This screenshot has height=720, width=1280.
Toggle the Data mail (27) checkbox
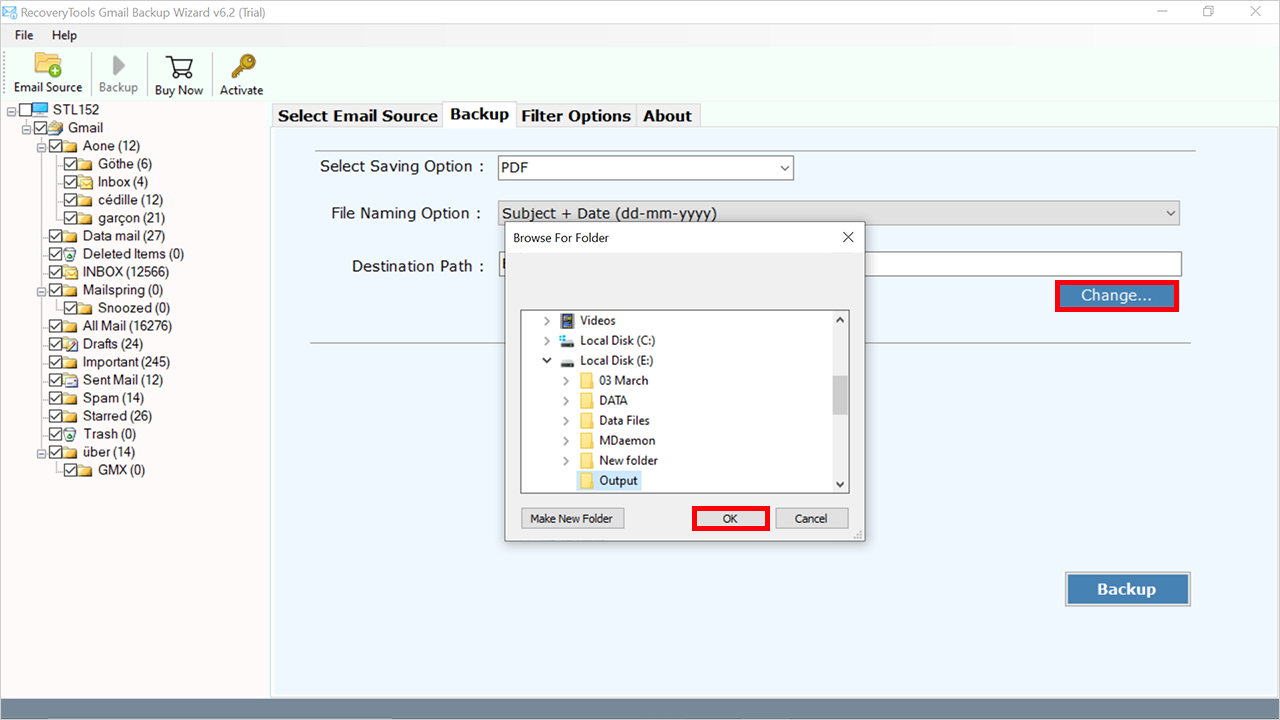56,236
